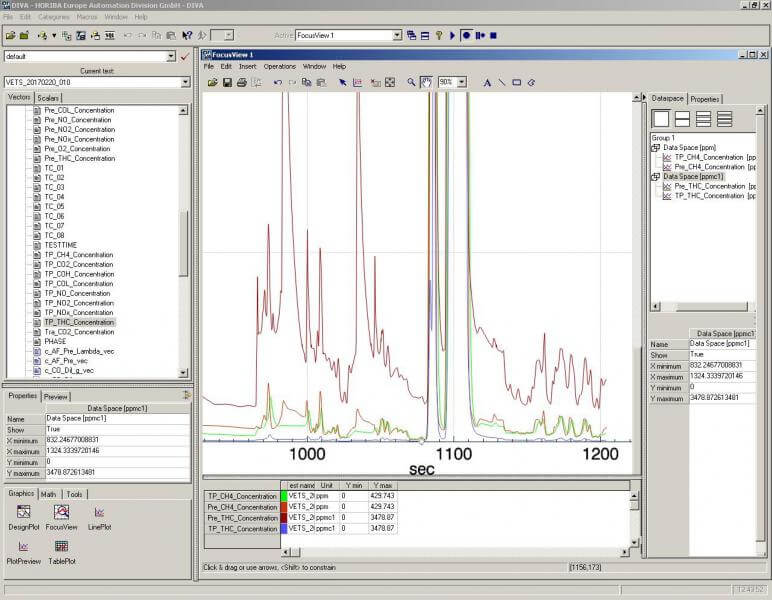Open the Current test VETS_20170220_010 dropdown
The height and width of the screenshot is (600, 772).
click(185, 82)
